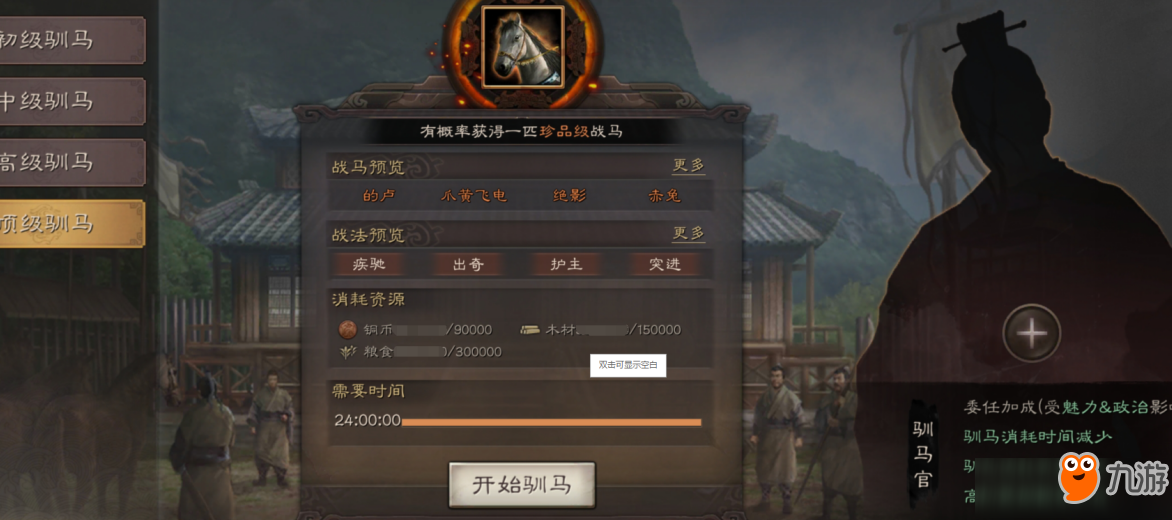Click the 九游 mascot logo

click(x=1079, y=476)
